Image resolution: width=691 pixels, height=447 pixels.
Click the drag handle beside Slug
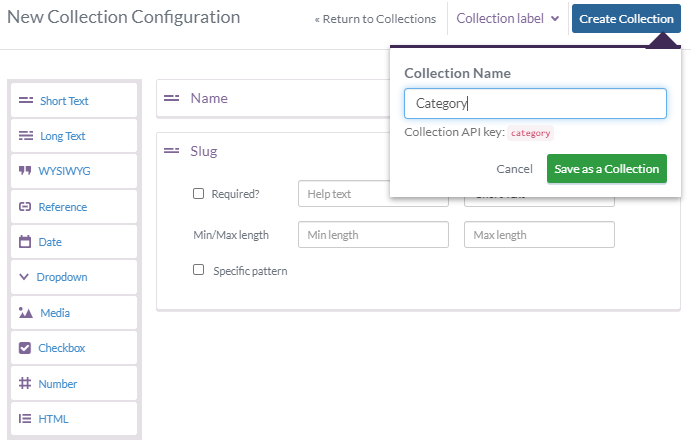click(172, 151)
